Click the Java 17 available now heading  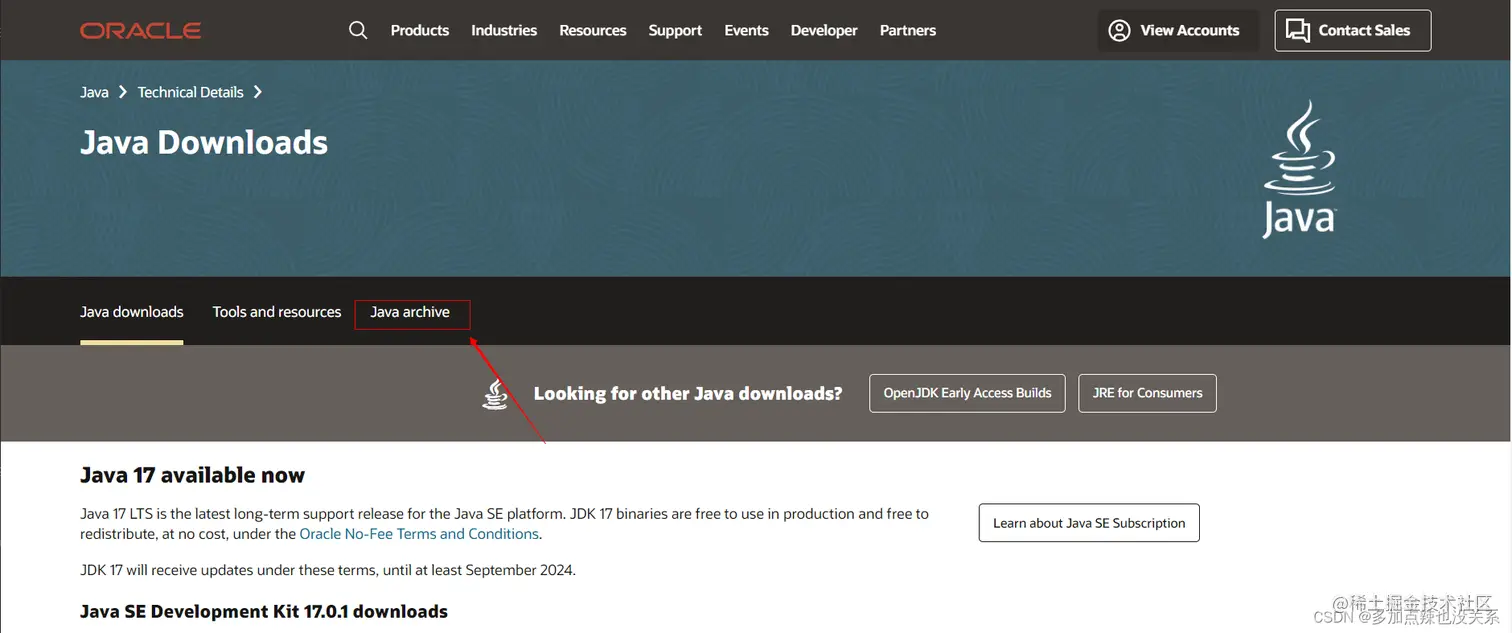[192, 475]
